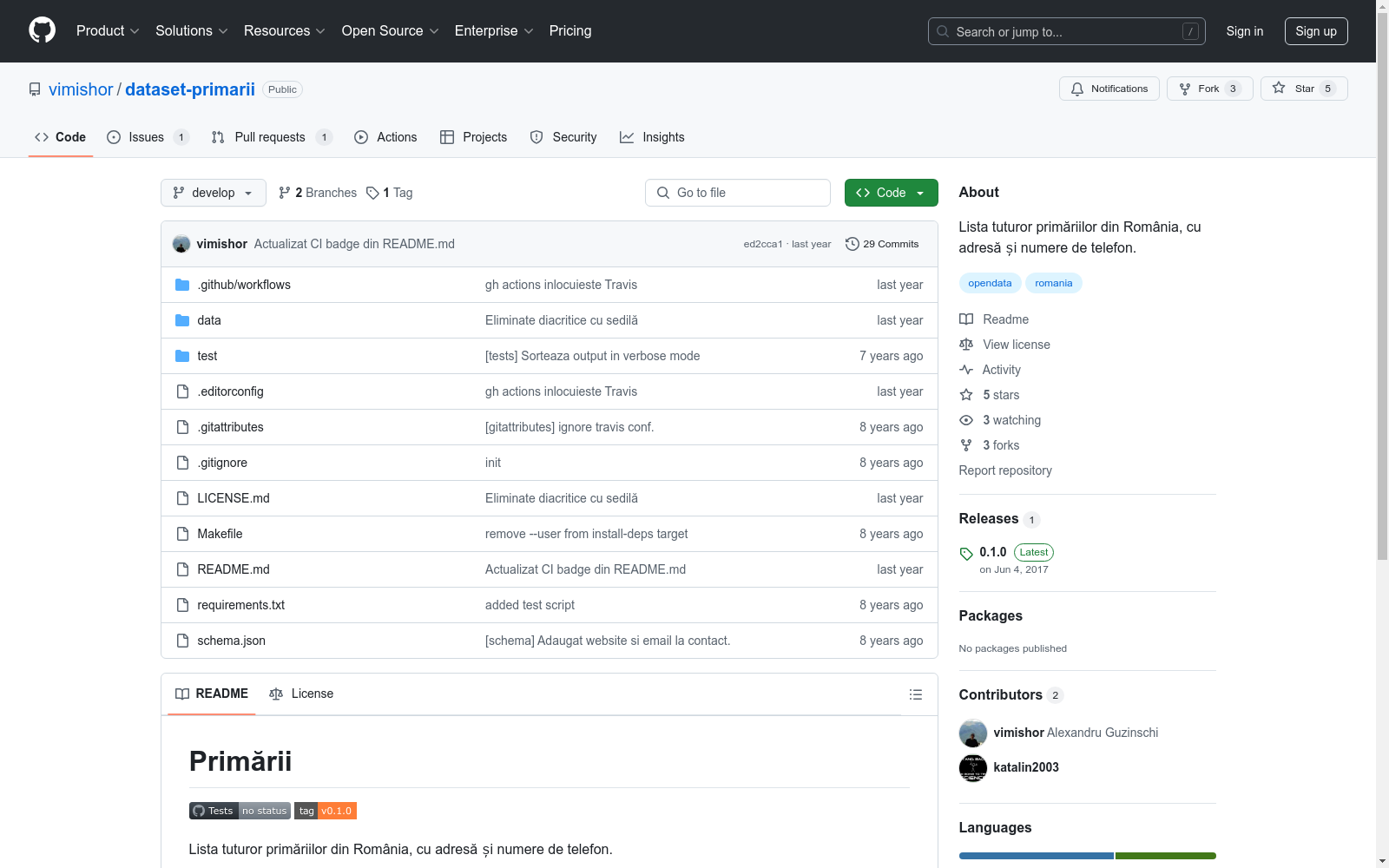Viewport: 1389px width, 868px height.
Task: Click the pulse icon beside Activity
Action: pyautogui.click(x=966, y=370)
